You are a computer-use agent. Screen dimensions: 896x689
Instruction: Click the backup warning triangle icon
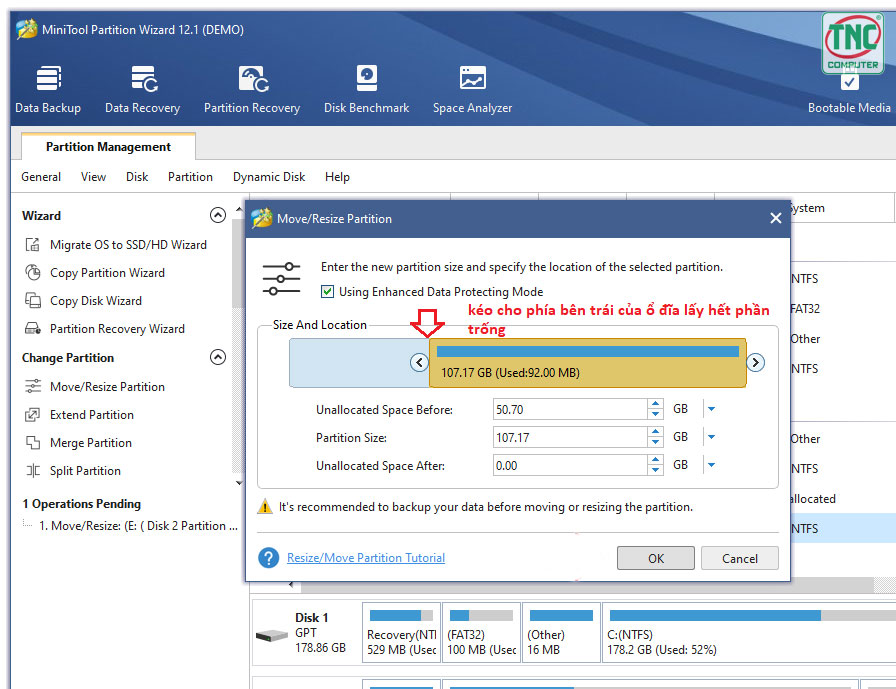[x=265, y=506]
